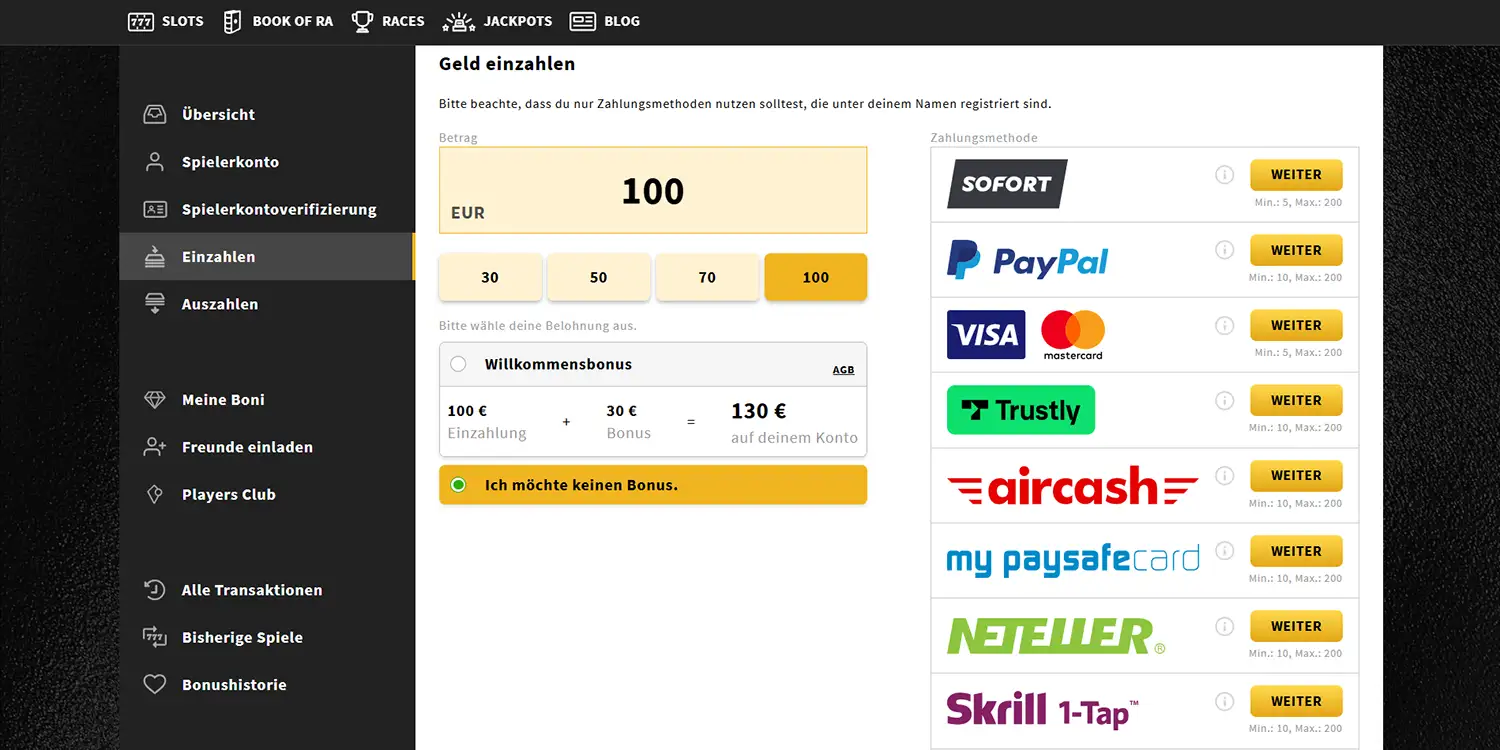Image resolution: width=1500 pixels, height=750 pixels.
Task: Choose the 50 amount preset
Action: [x=599, y=278]
